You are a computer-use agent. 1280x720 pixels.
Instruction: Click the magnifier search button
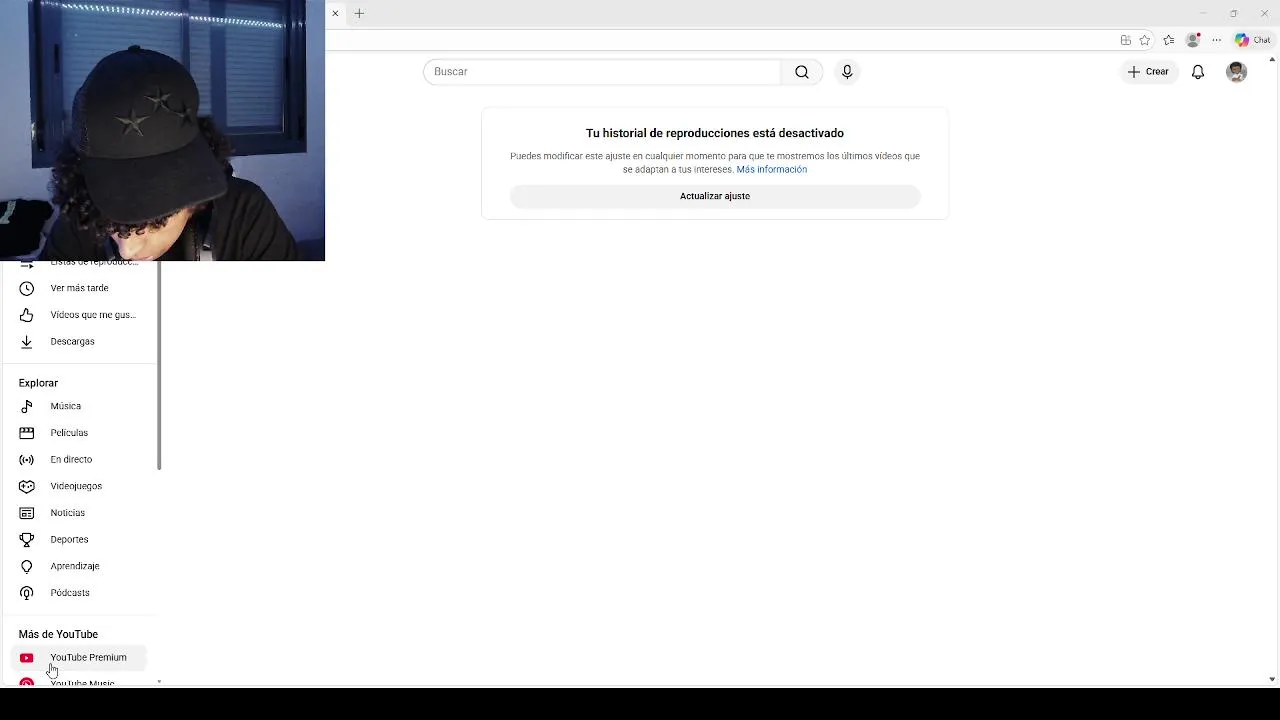click(x=802, y=72)
